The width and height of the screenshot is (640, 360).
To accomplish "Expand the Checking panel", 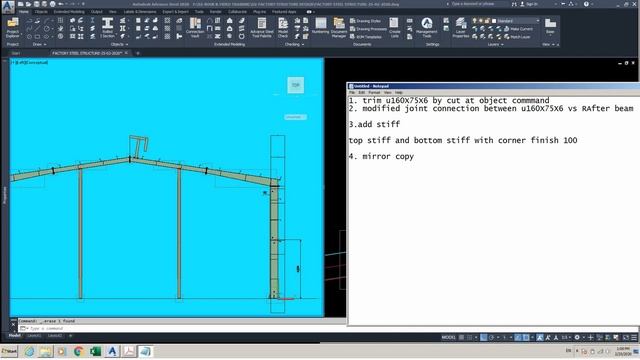I will pos(294,44).
